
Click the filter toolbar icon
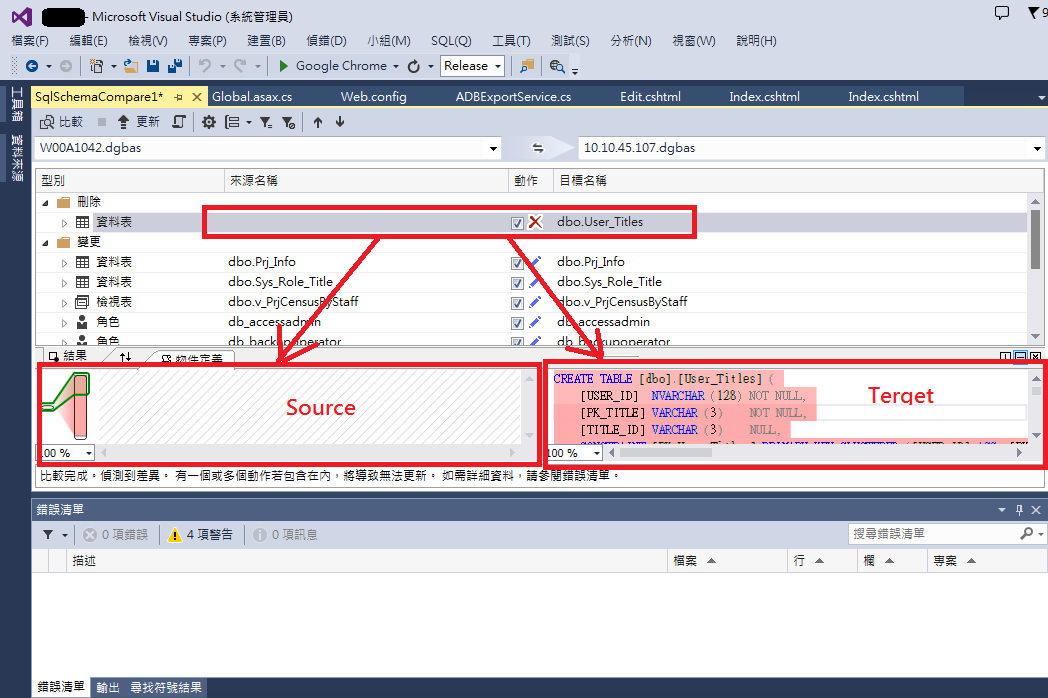pos(266,122)
